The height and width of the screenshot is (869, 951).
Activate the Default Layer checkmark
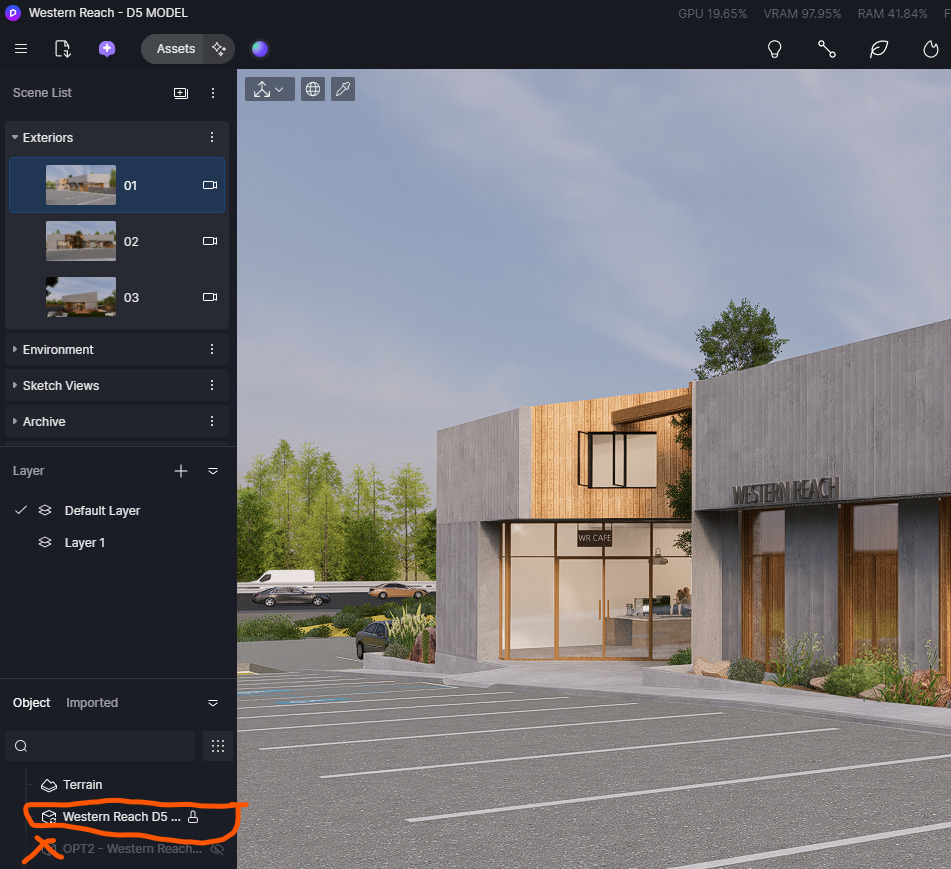pos(21,510)
